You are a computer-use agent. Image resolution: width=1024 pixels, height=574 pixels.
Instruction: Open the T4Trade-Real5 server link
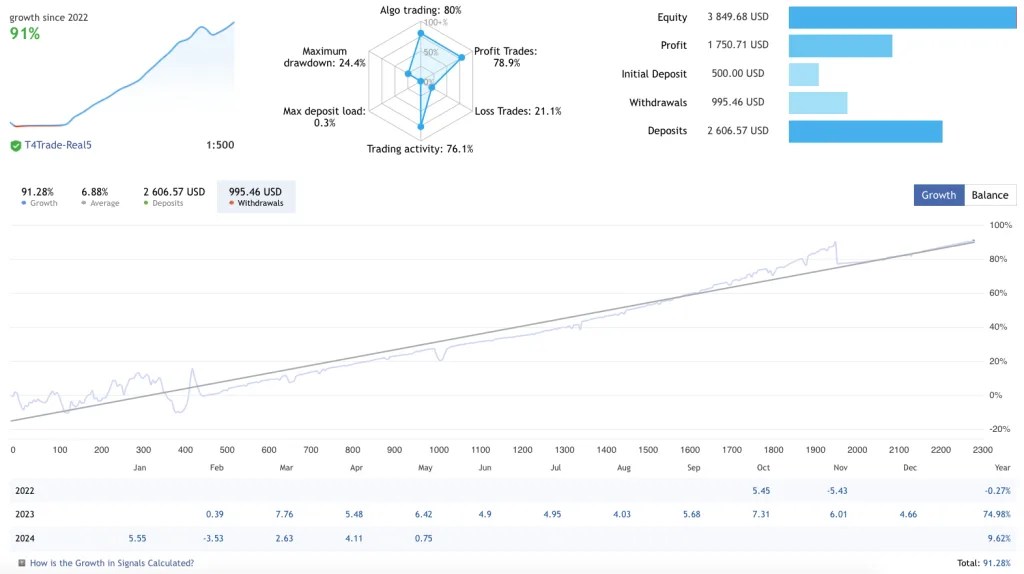[x=58, y=145]
